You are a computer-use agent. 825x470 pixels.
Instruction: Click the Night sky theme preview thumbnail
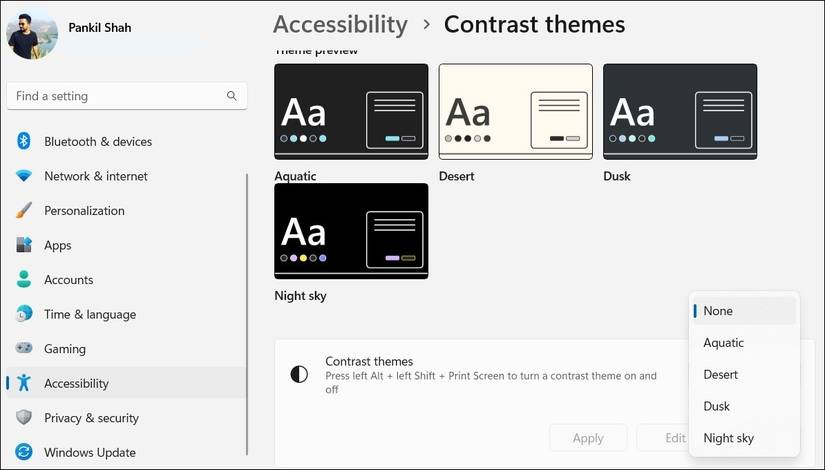tap(351, 231)
